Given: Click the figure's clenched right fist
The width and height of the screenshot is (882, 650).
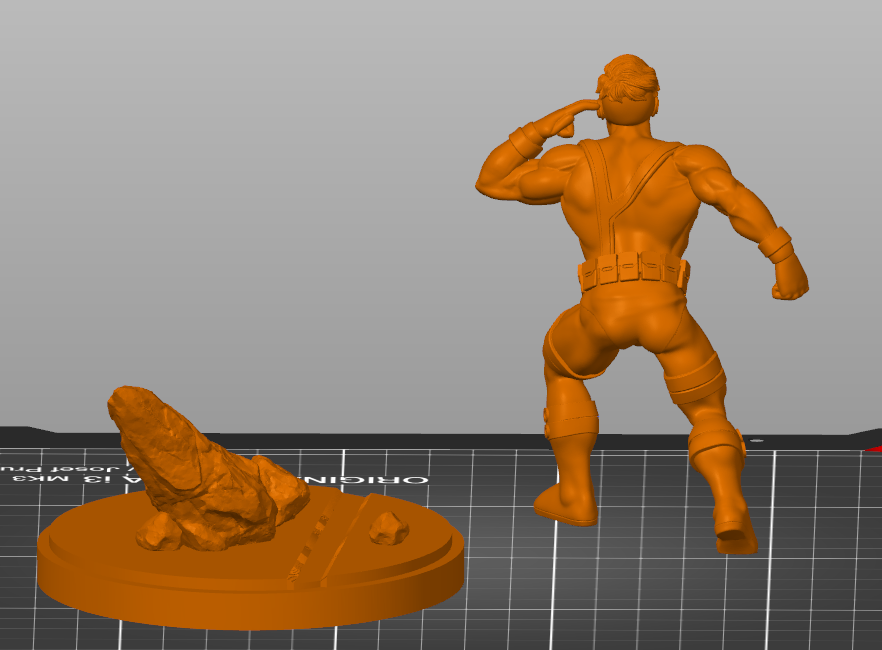Looking at the screenshot, I should click(x=790, y=280).
